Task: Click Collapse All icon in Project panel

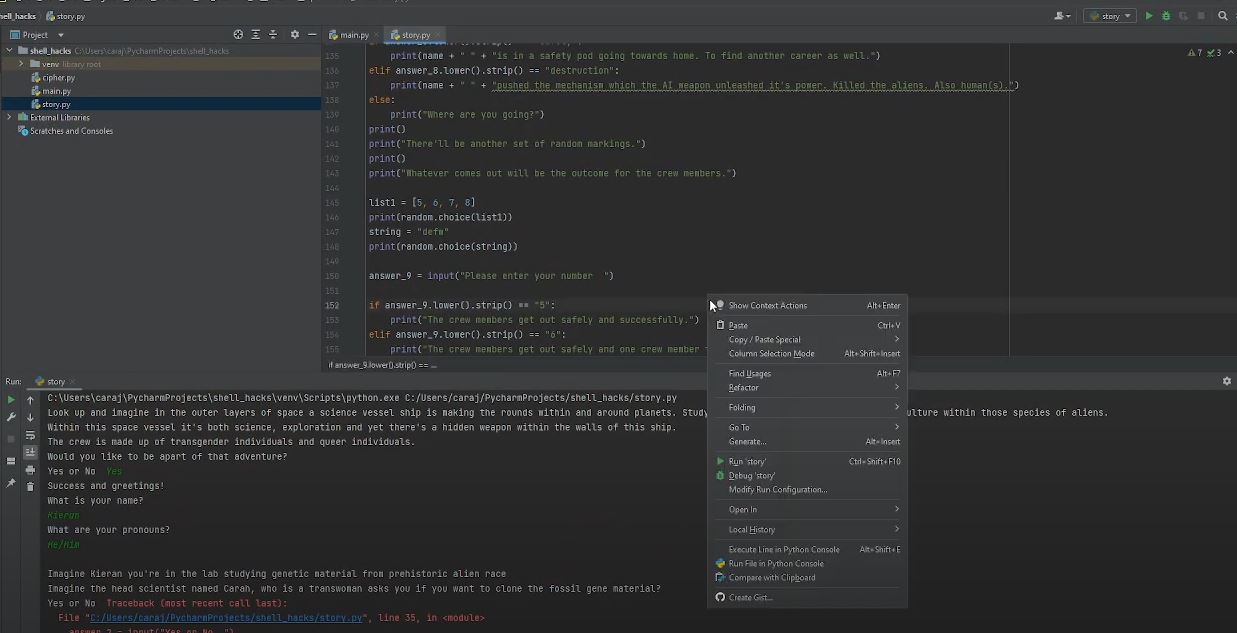Action: click(x=273, y=34)
